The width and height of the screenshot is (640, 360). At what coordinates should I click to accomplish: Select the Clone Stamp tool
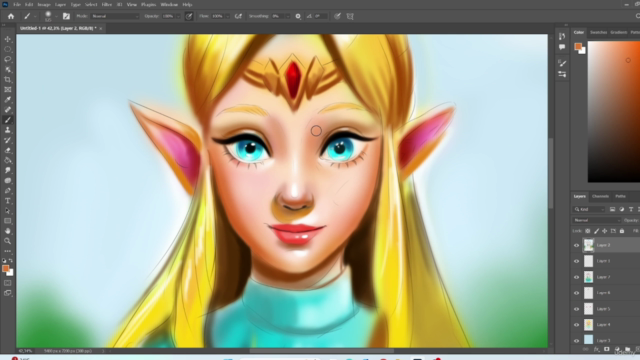tap(7, 130)
